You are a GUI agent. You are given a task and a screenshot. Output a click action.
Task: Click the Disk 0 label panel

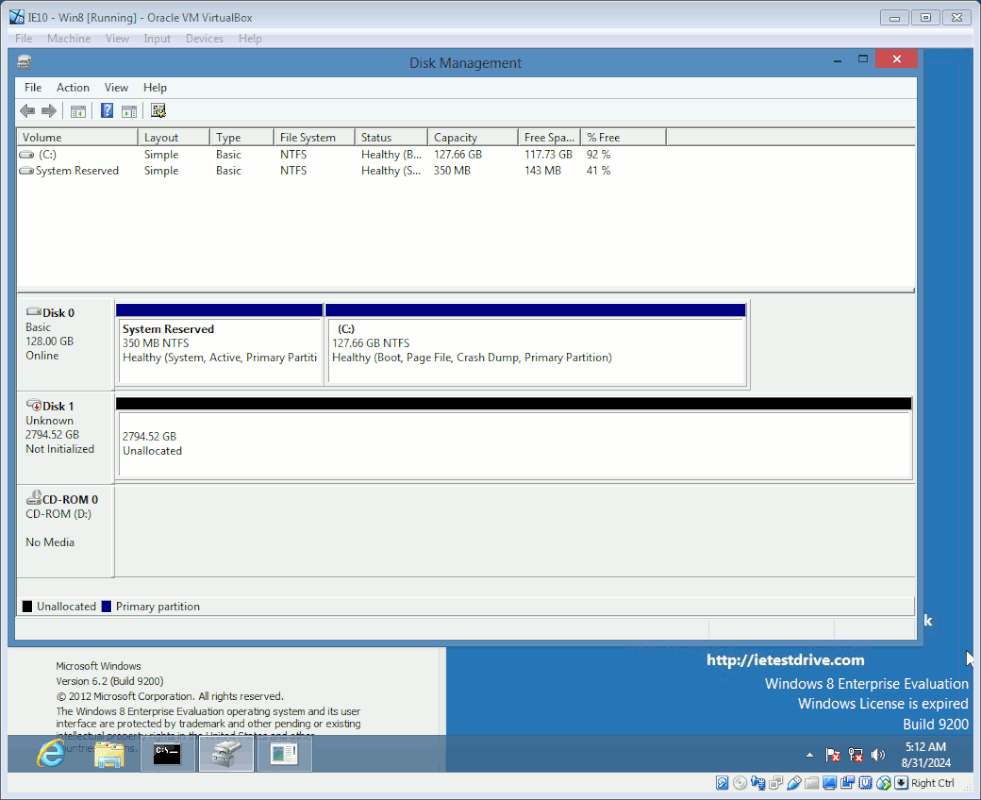[65, 344]
